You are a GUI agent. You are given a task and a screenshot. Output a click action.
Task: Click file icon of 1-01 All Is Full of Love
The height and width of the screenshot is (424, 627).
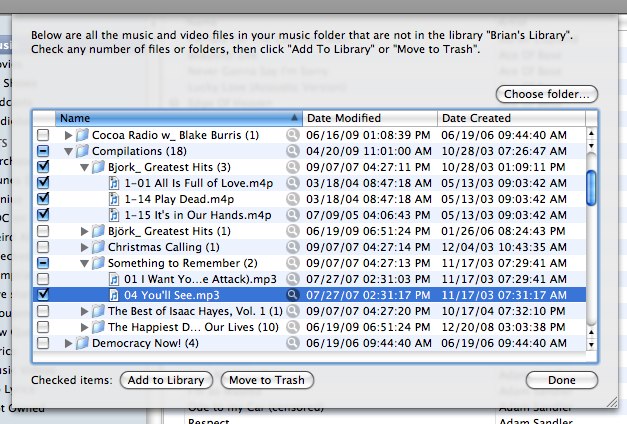click(x=114, y=183)
